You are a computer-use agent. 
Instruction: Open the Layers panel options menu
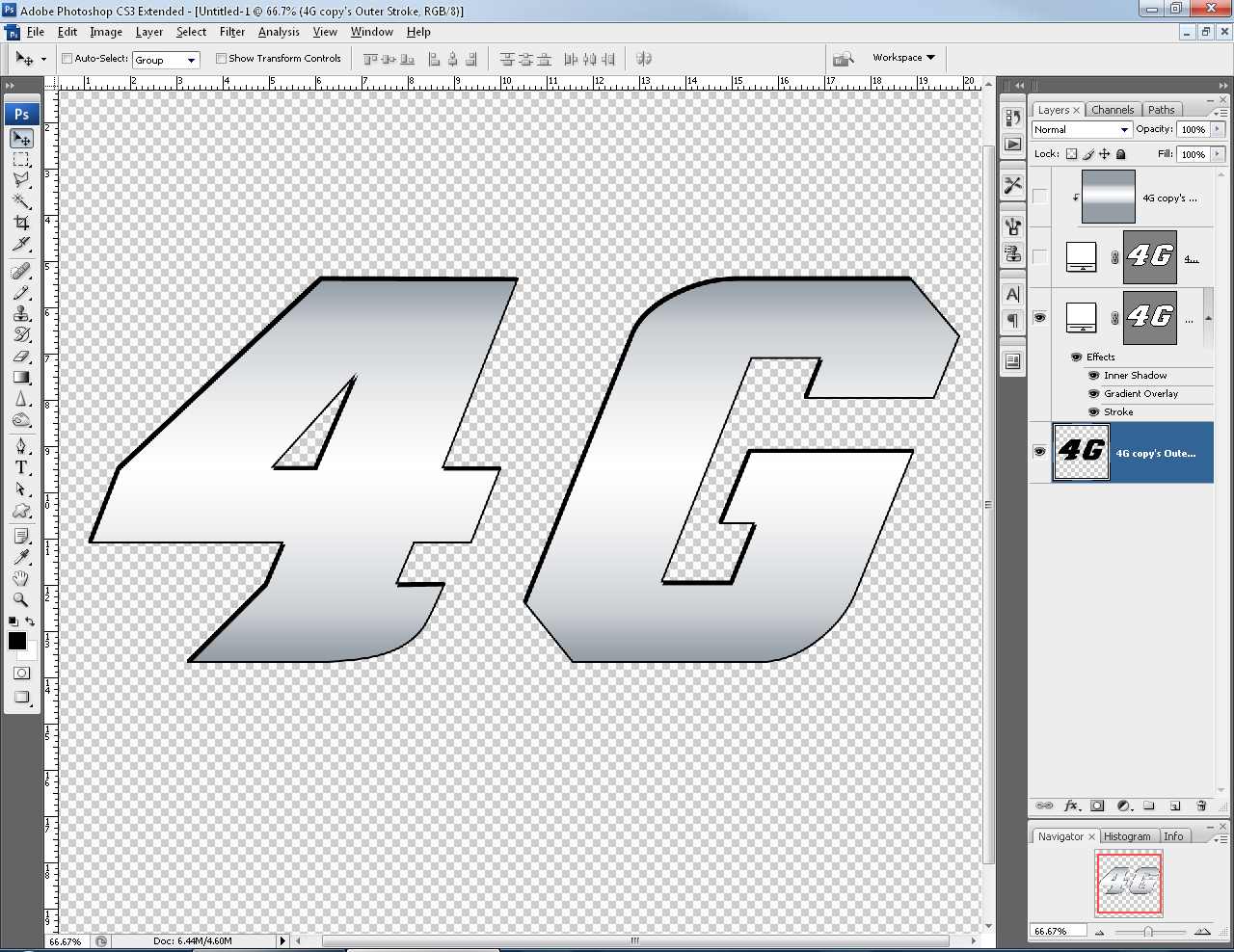(x=1219, y=113)
